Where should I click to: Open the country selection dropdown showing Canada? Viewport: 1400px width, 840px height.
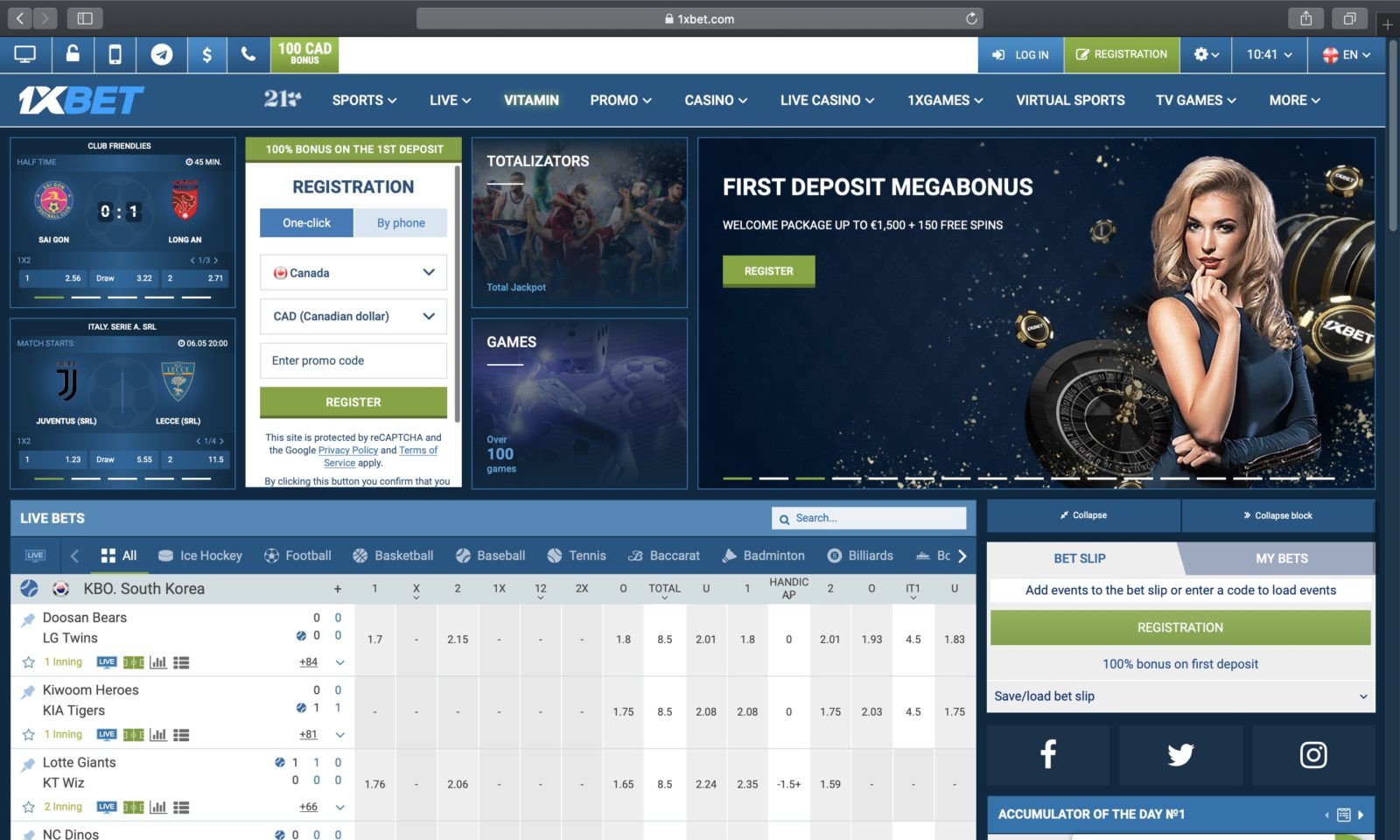pyautogui.click(x=353, y=272)
